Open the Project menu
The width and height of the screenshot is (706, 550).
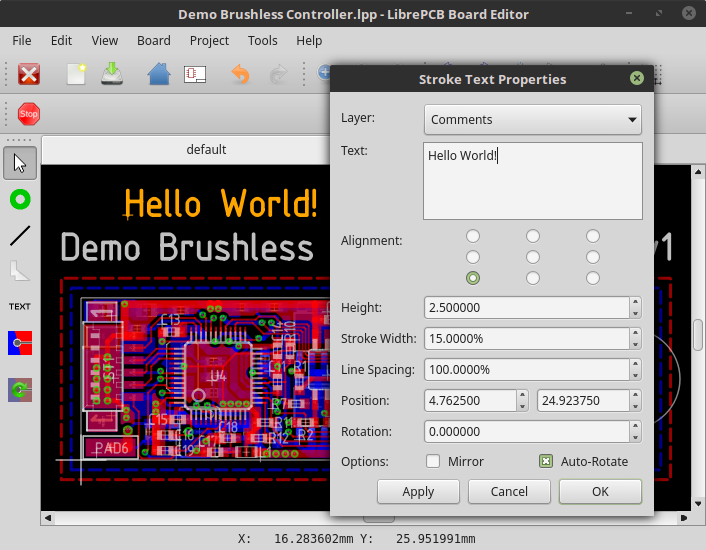pyautogui.click(x=209, y=41)
